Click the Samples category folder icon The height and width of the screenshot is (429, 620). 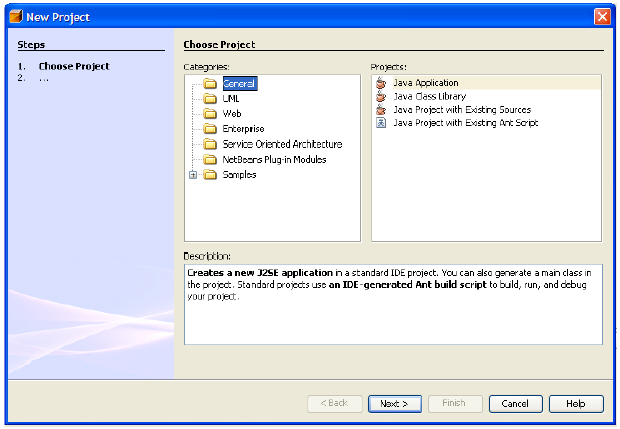coord(210,174)
